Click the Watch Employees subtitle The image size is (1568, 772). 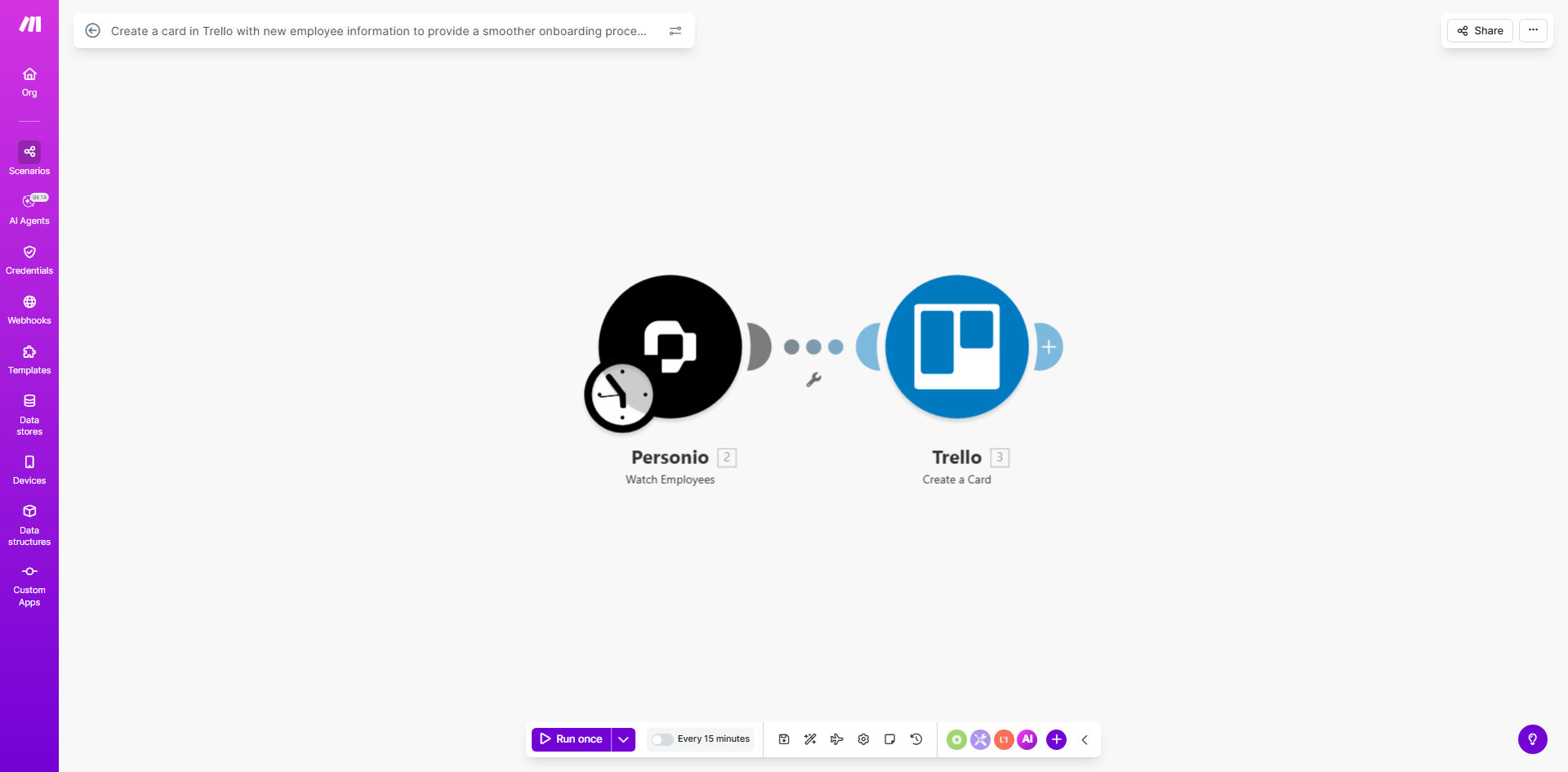click(x=670, y=480)
